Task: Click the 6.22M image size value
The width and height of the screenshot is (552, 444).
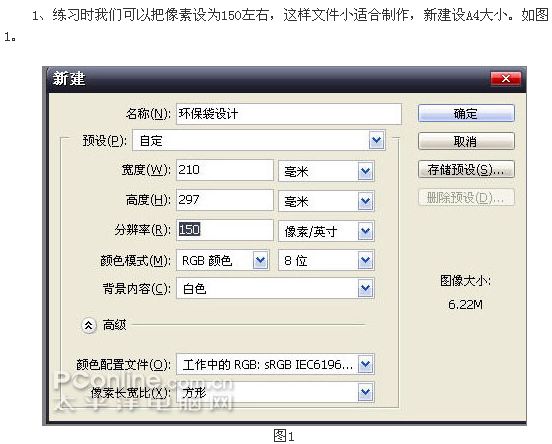Action: click(x=465, y=305)
